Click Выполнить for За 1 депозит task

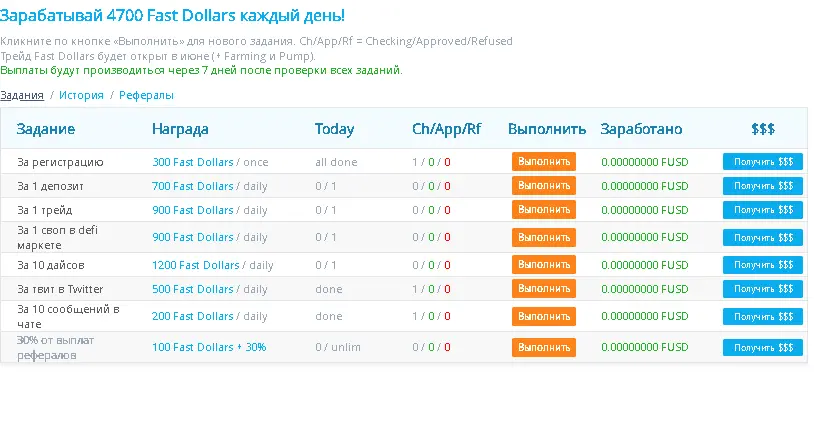click(x=544, y=185)
